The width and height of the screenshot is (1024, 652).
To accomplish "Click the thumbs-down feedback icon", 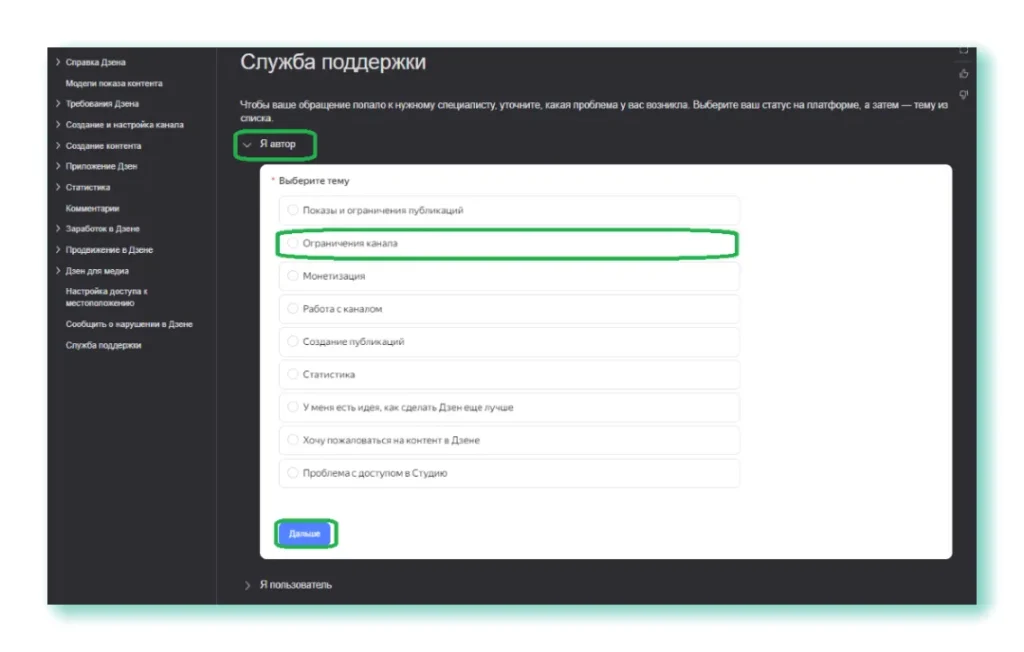I will (963, 95).
